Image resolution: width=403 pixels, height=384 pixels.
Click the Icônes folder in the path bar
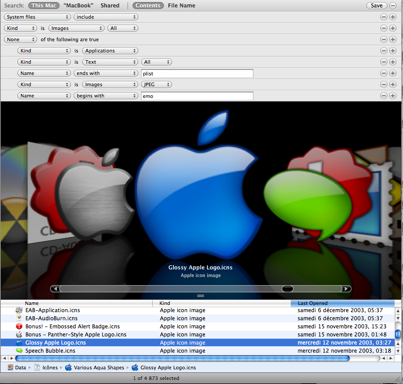[46, 367]
